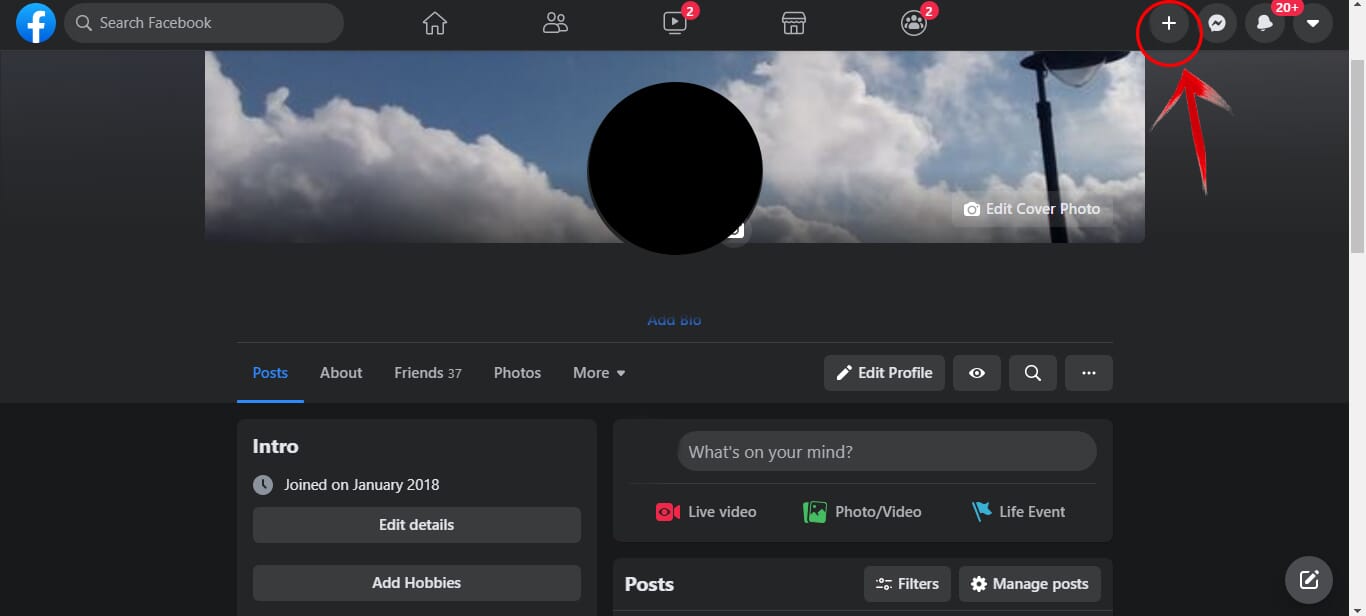Click the Edit Profile button
The height and width of the screenshot is (616, 1366).
pyautogui.click(x=884, y=373)
